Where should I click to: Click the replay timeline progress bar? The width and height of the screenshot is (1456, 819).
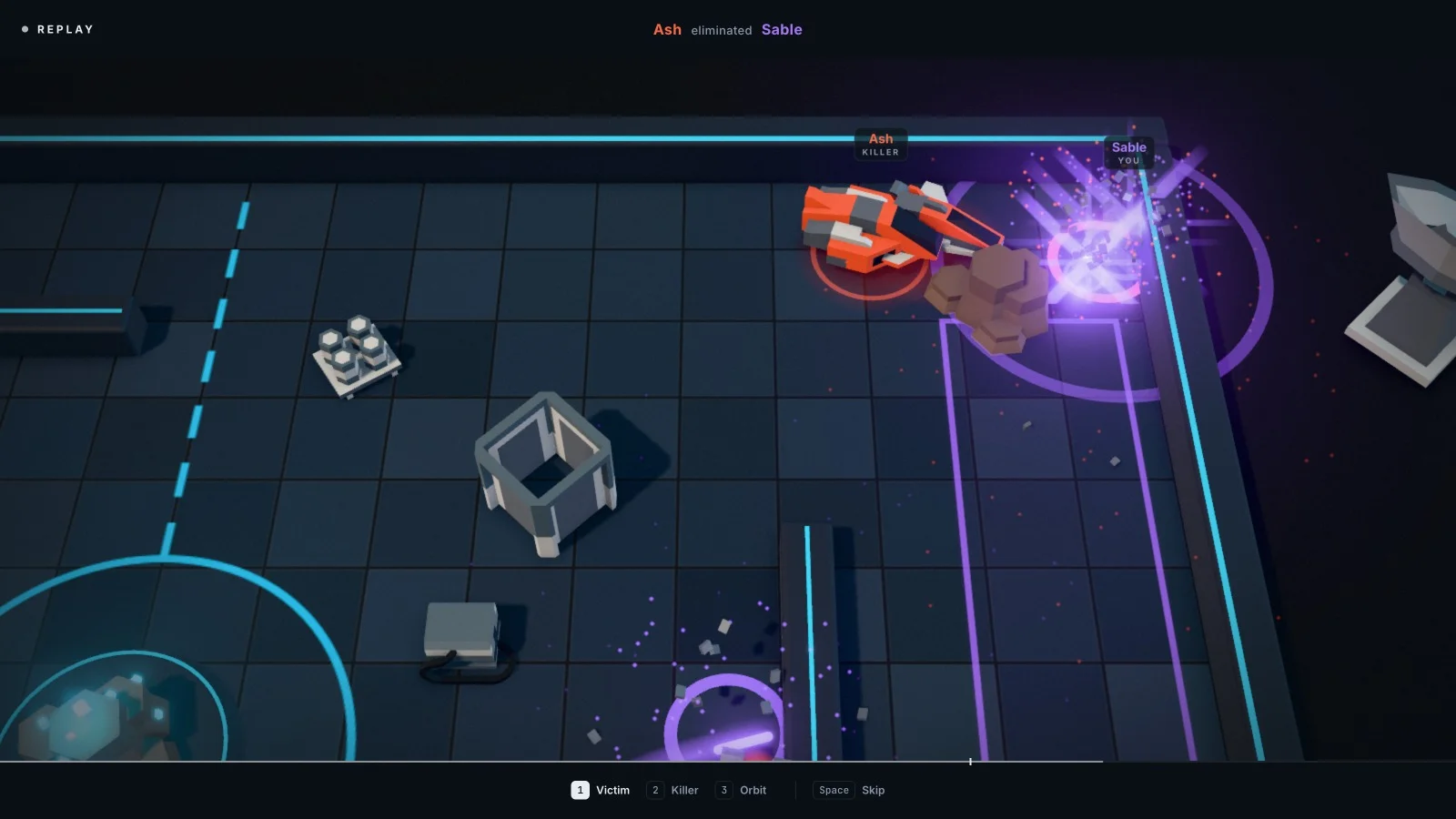(551, 761)
